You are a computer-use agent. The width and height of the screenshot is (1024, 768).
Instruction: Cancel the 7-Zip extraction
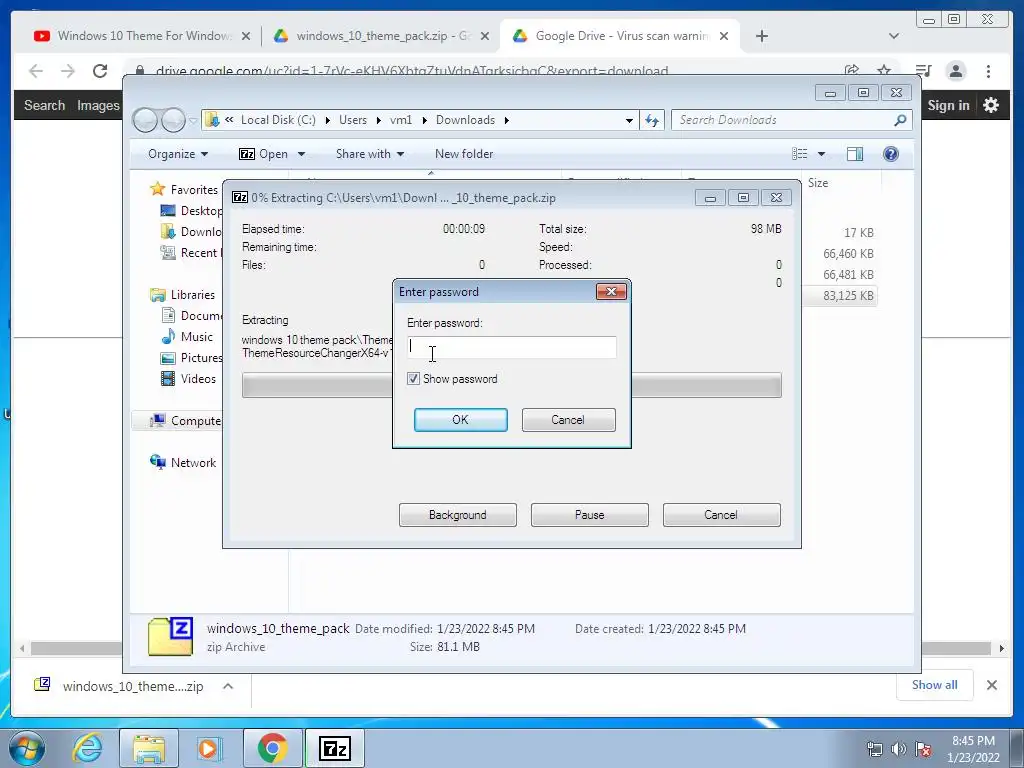(x=721, y=515)
